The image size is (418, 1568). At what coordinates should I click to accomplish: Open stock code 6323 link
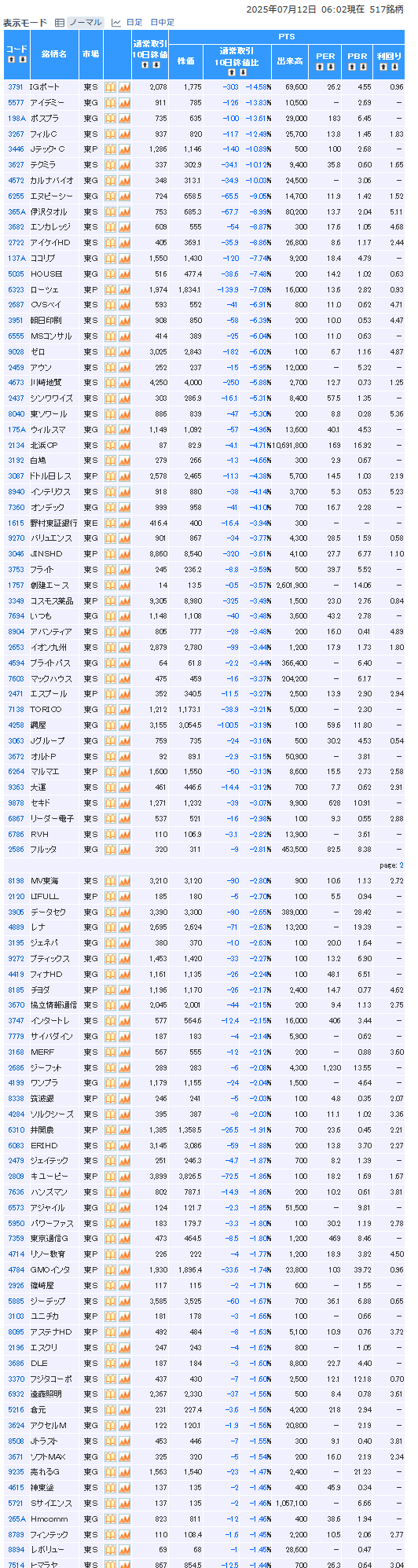click(16, 290)
